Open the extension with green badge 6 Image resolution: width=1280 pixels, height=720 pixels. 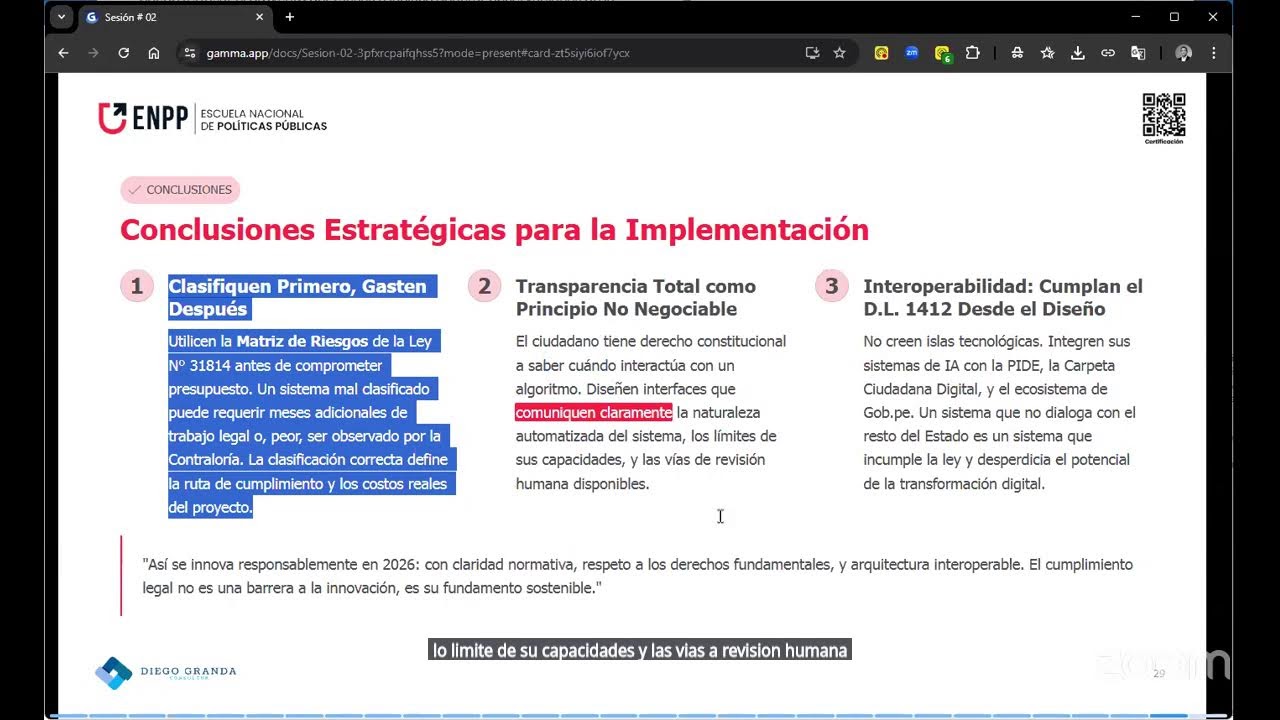point(942,54)
